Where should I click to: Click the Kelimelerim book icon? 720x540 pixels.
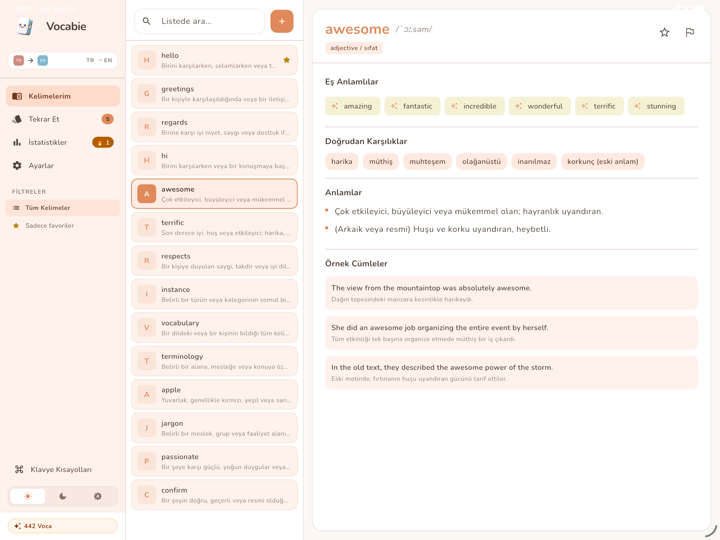pos(17,96)
